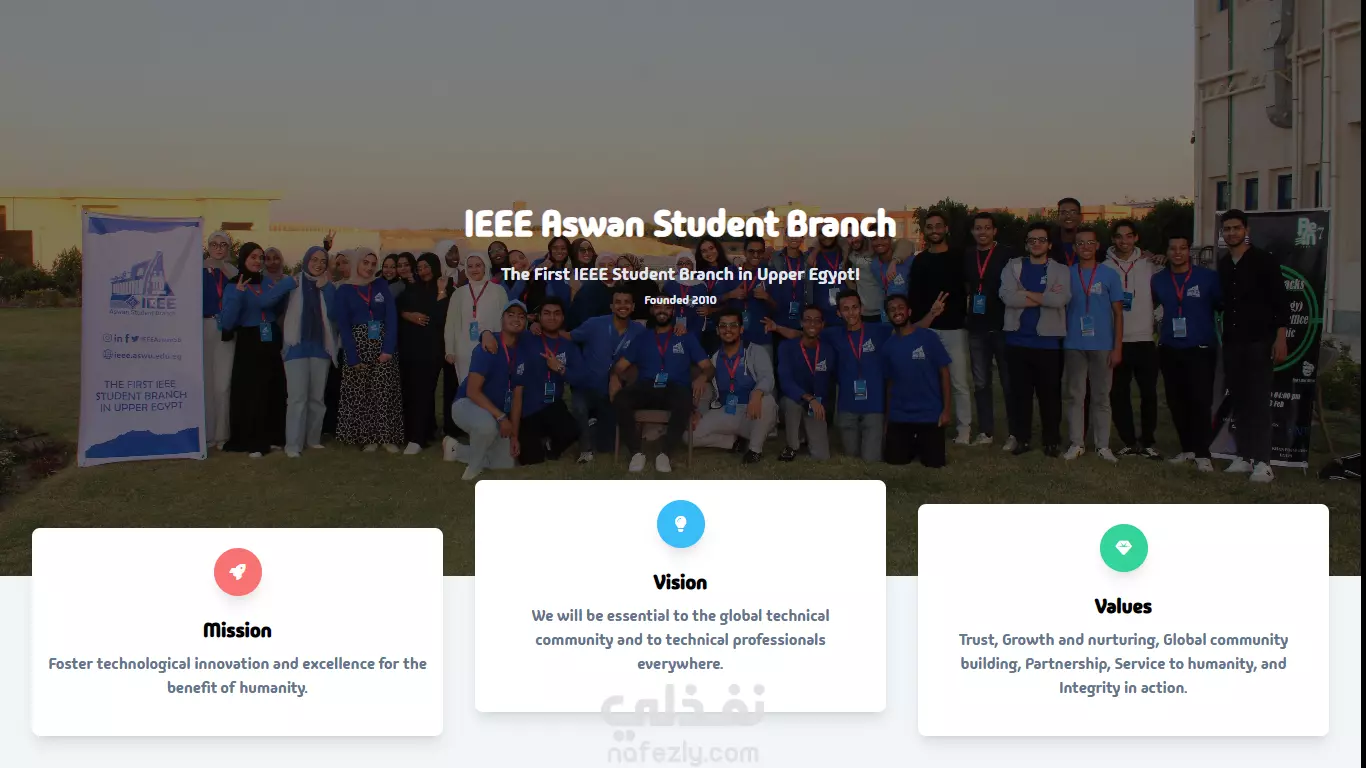The image size is (1366, 768).
Task: Click the Founded 2010 text
Action: point(680,300)
